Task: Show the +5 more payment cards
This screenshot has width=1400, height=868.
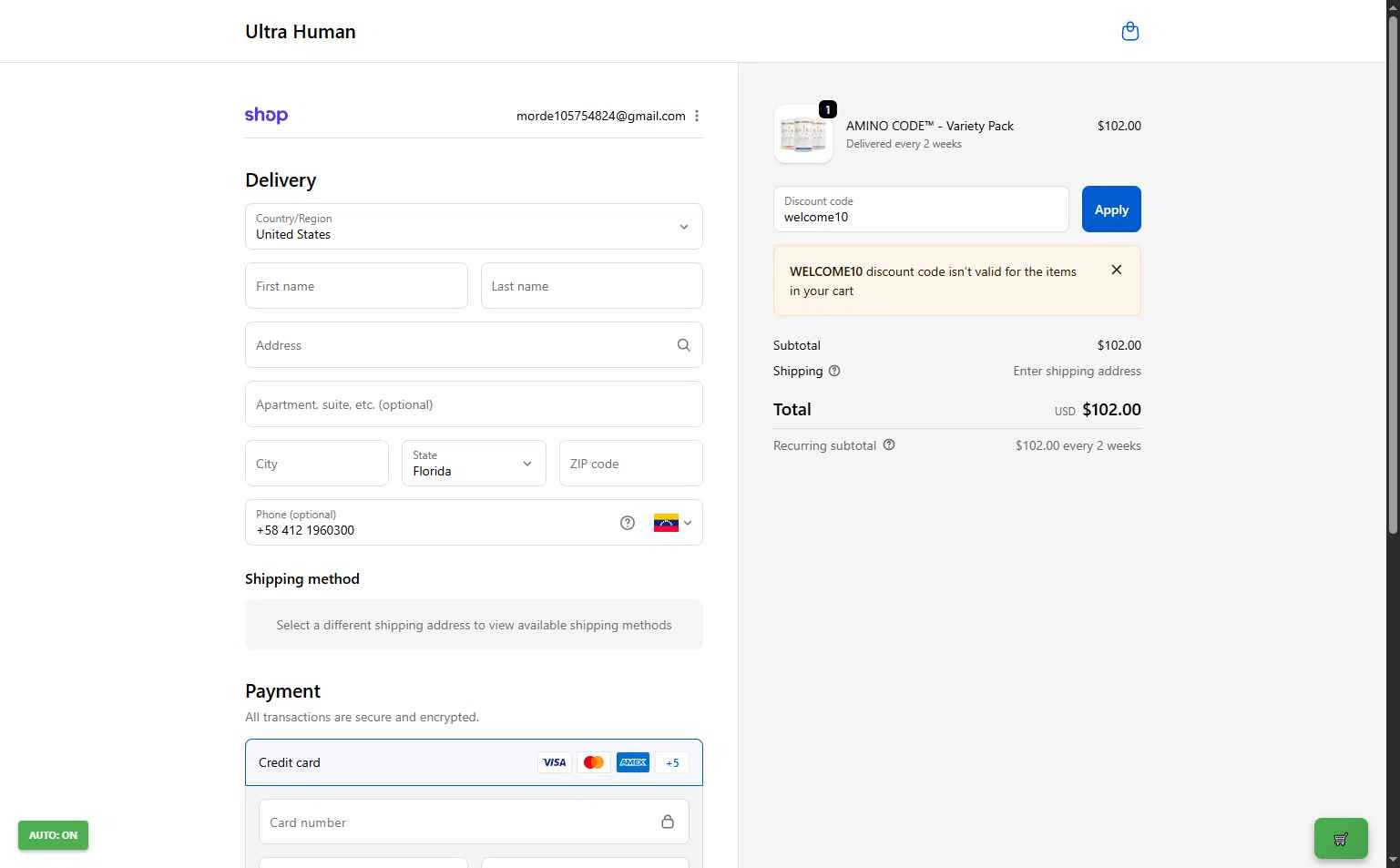Action: 672,763
